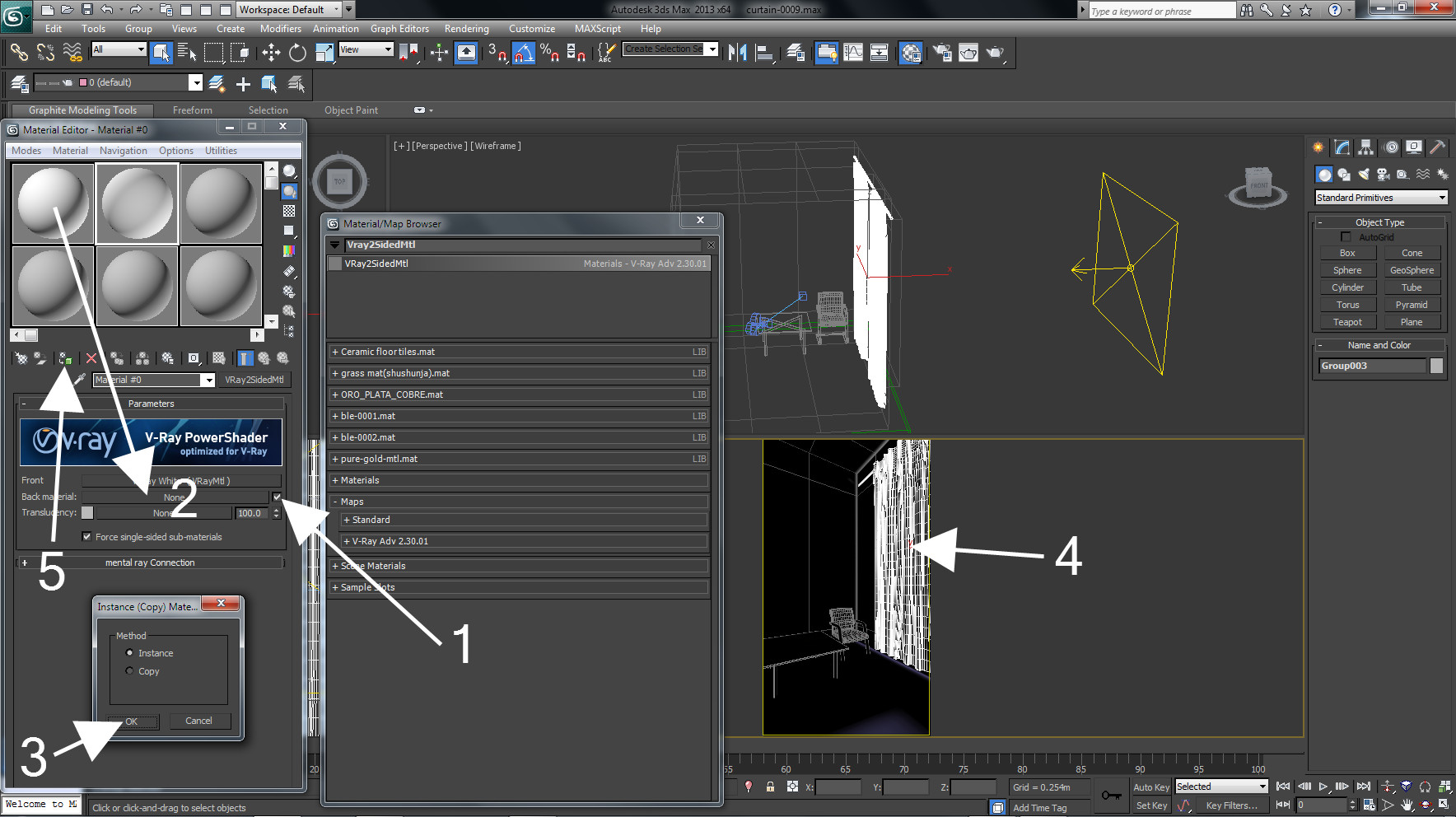Click the Mirror tool icon
The image size is (1456, 817).
click(738, 53)
